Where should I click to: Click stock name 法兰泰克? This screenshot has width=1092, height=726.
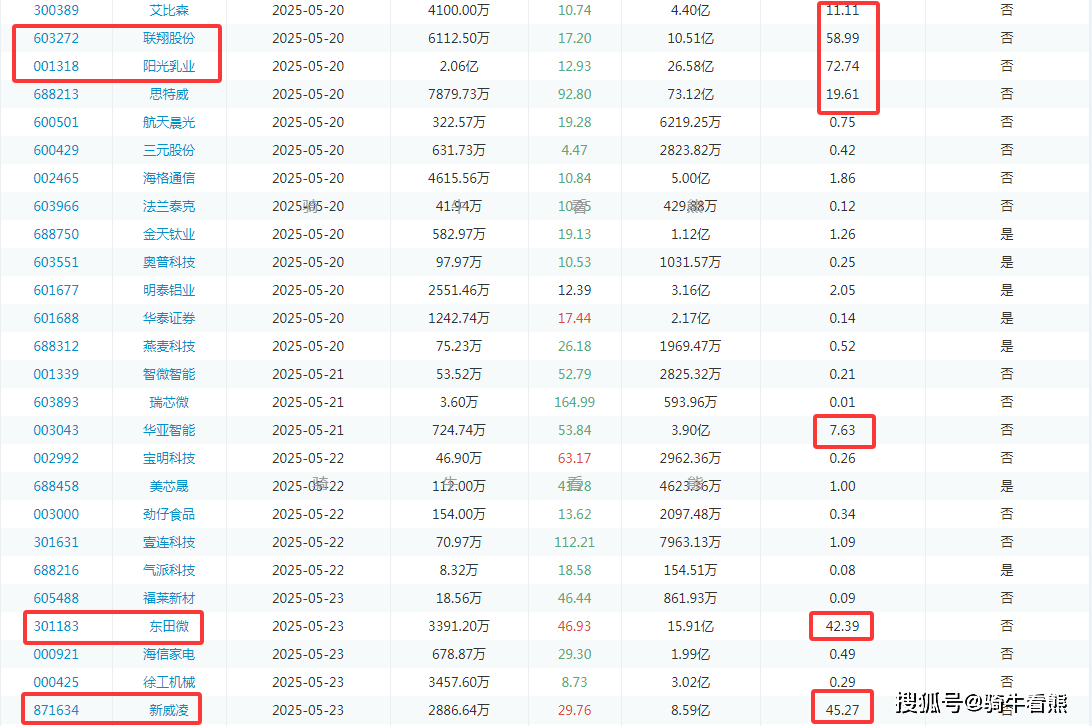coord(169,206)
